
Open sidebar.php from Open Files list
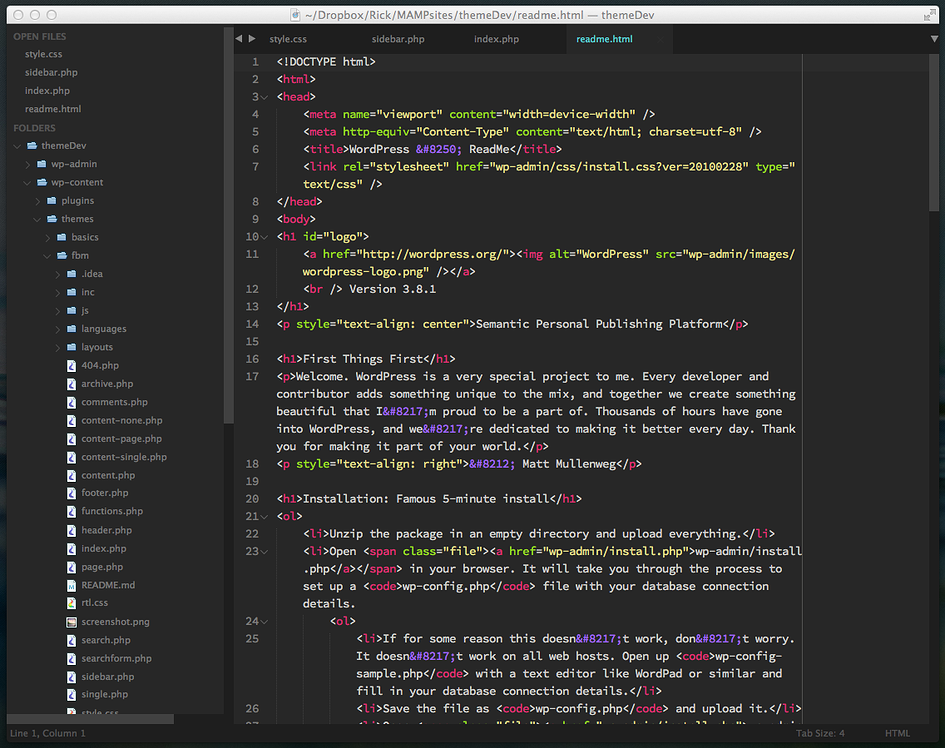[x=51, y=72]
